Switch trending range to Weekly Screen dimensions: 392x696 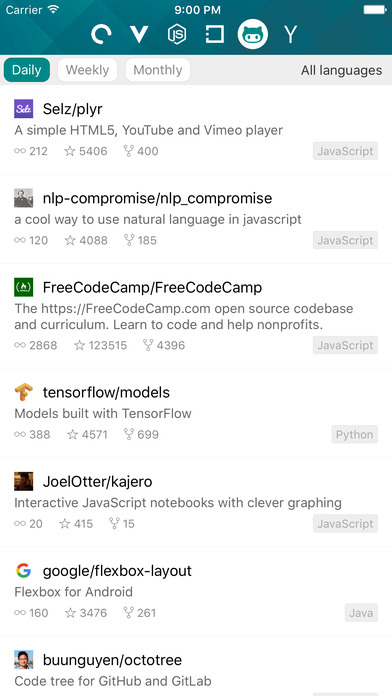(x=87, y=70)
